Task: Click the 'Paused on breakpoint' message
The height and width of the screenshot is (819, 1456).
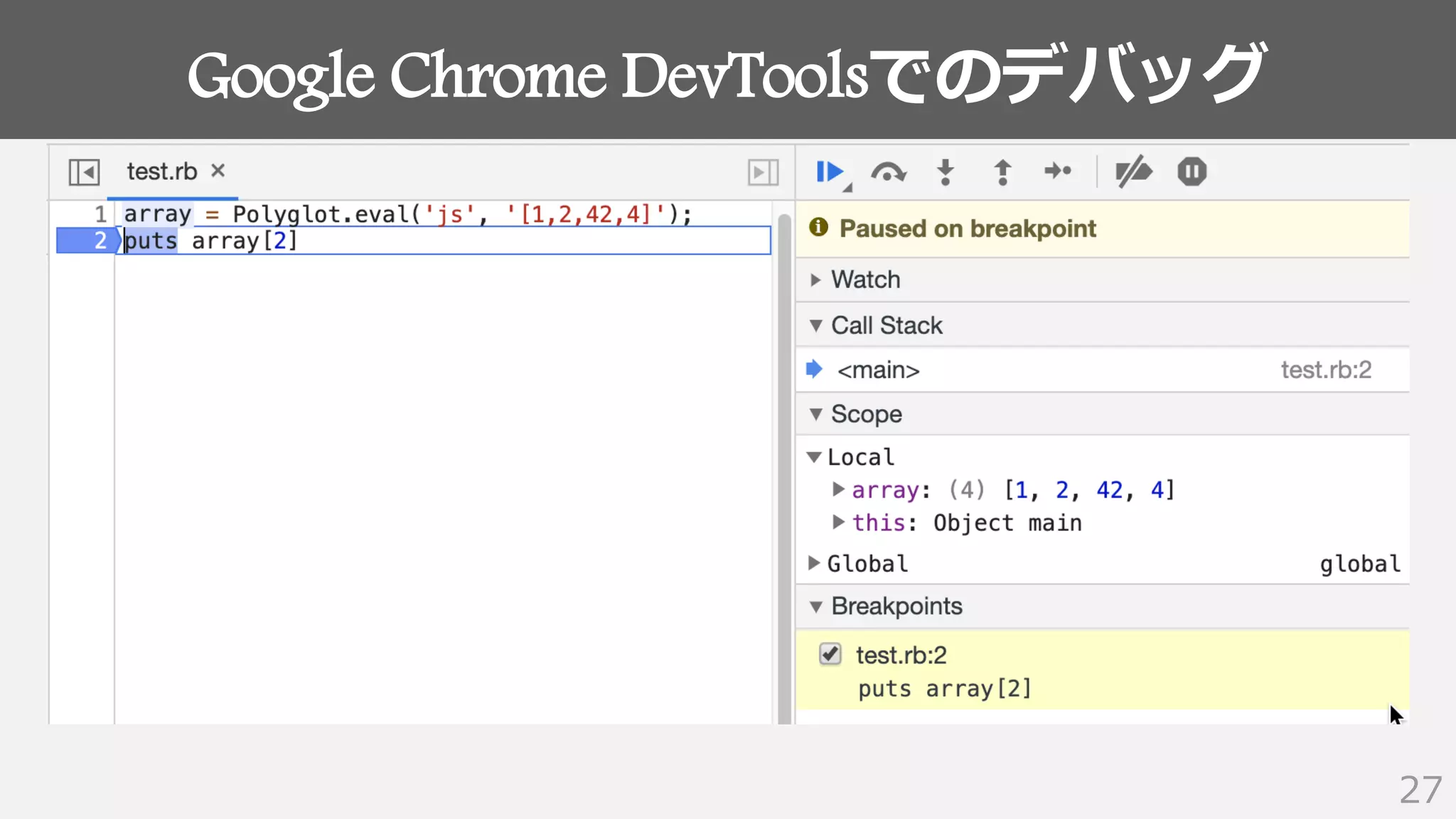Action: [x=968, y=228]
